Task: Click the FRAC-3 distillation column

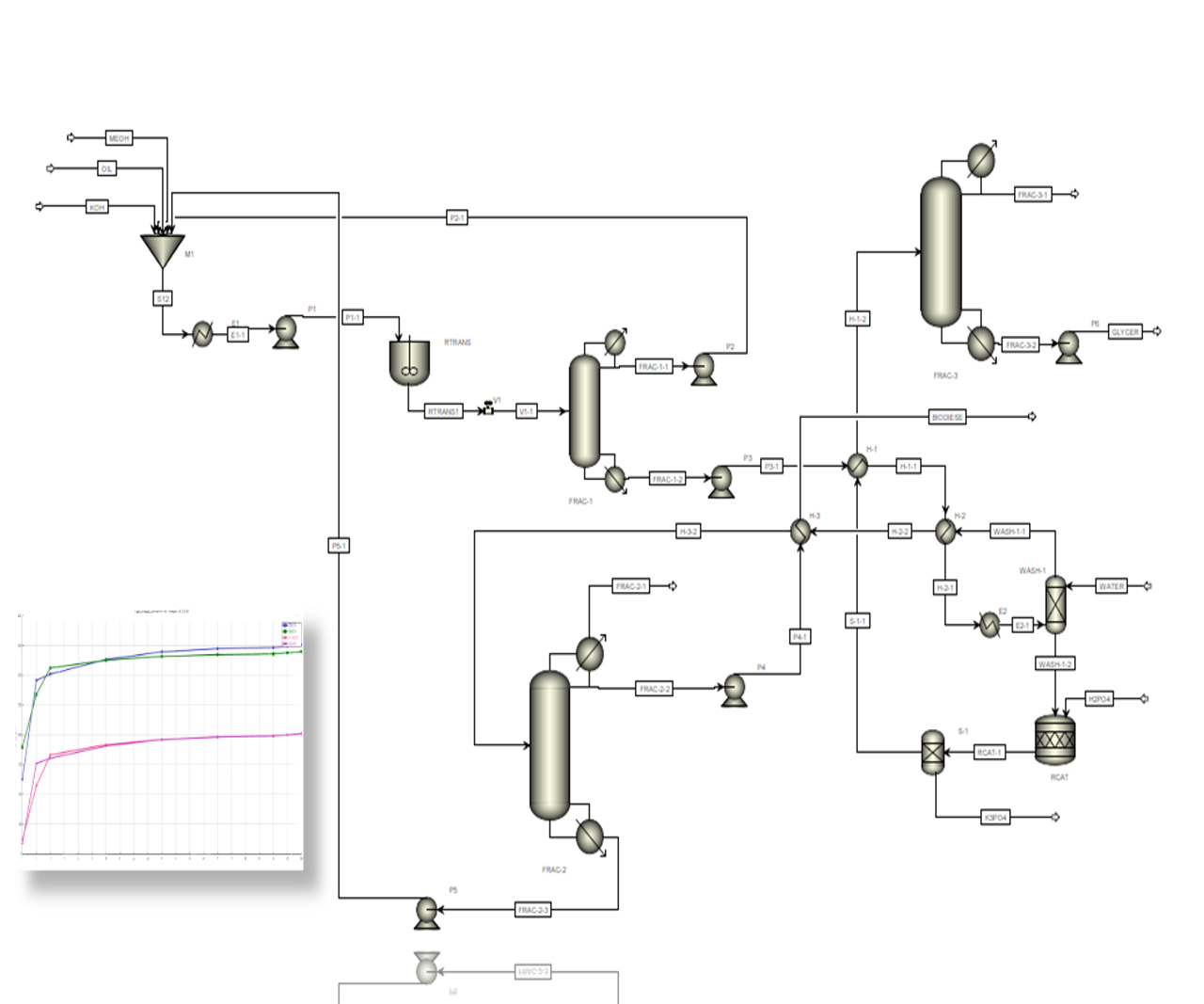Action: [941, 251]
